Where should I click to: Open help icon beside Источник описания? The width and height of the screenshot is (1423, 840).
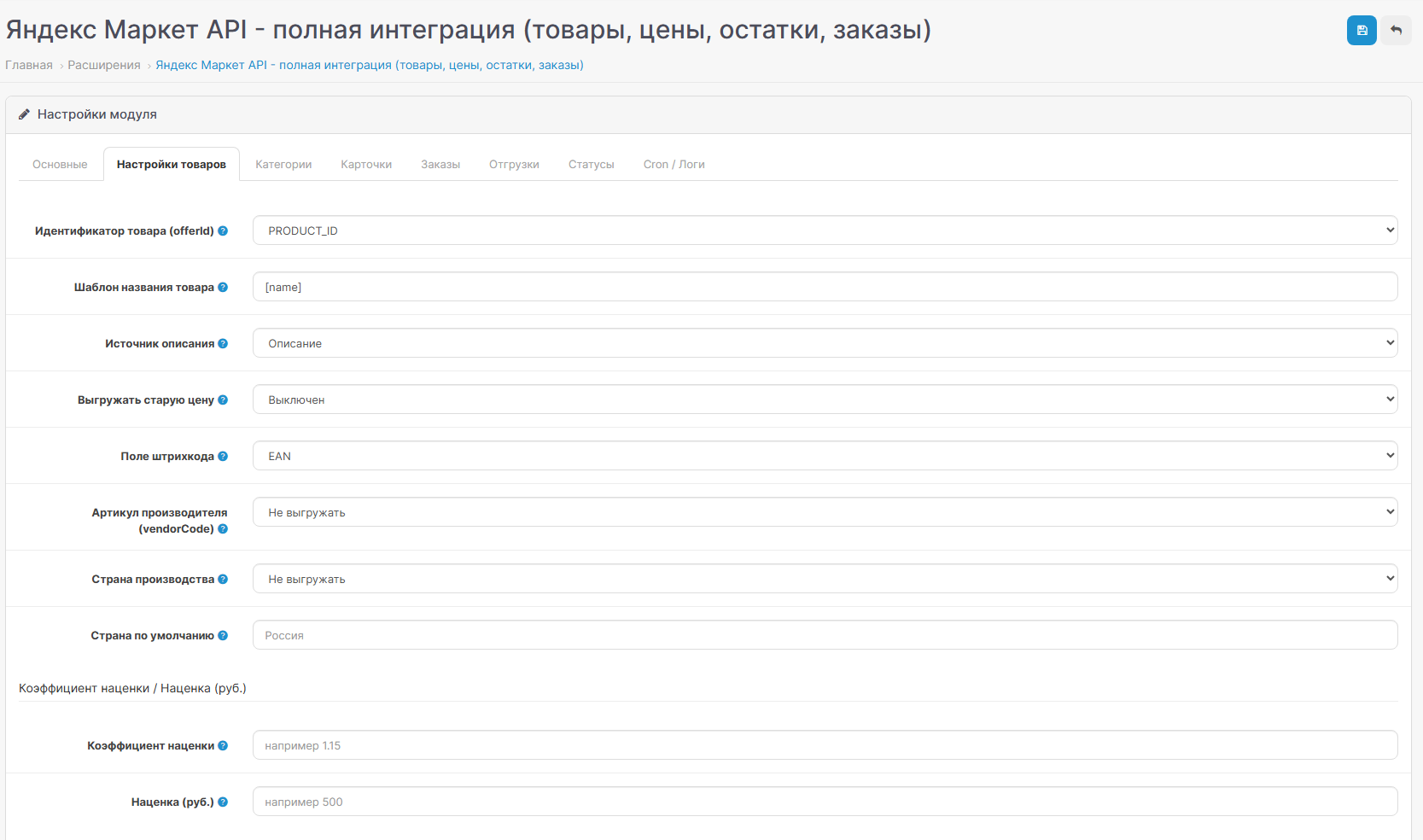[223, 343]
